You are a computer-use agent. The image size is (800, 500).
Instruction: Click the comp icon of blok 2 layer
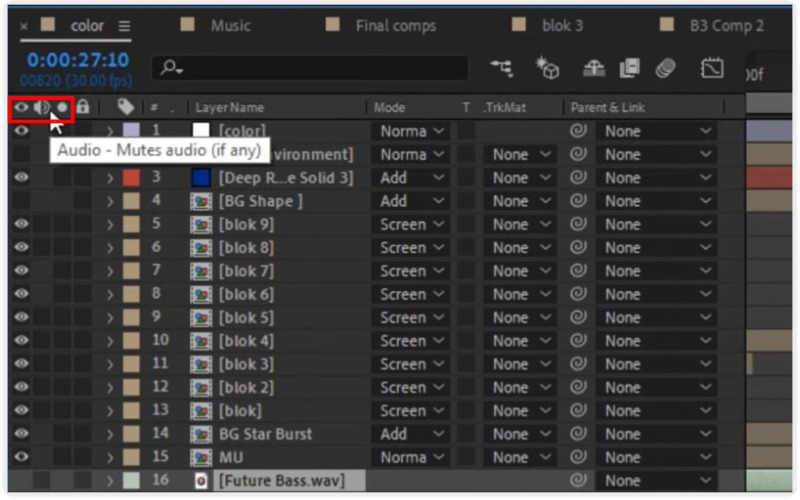[x=201, y=388]
